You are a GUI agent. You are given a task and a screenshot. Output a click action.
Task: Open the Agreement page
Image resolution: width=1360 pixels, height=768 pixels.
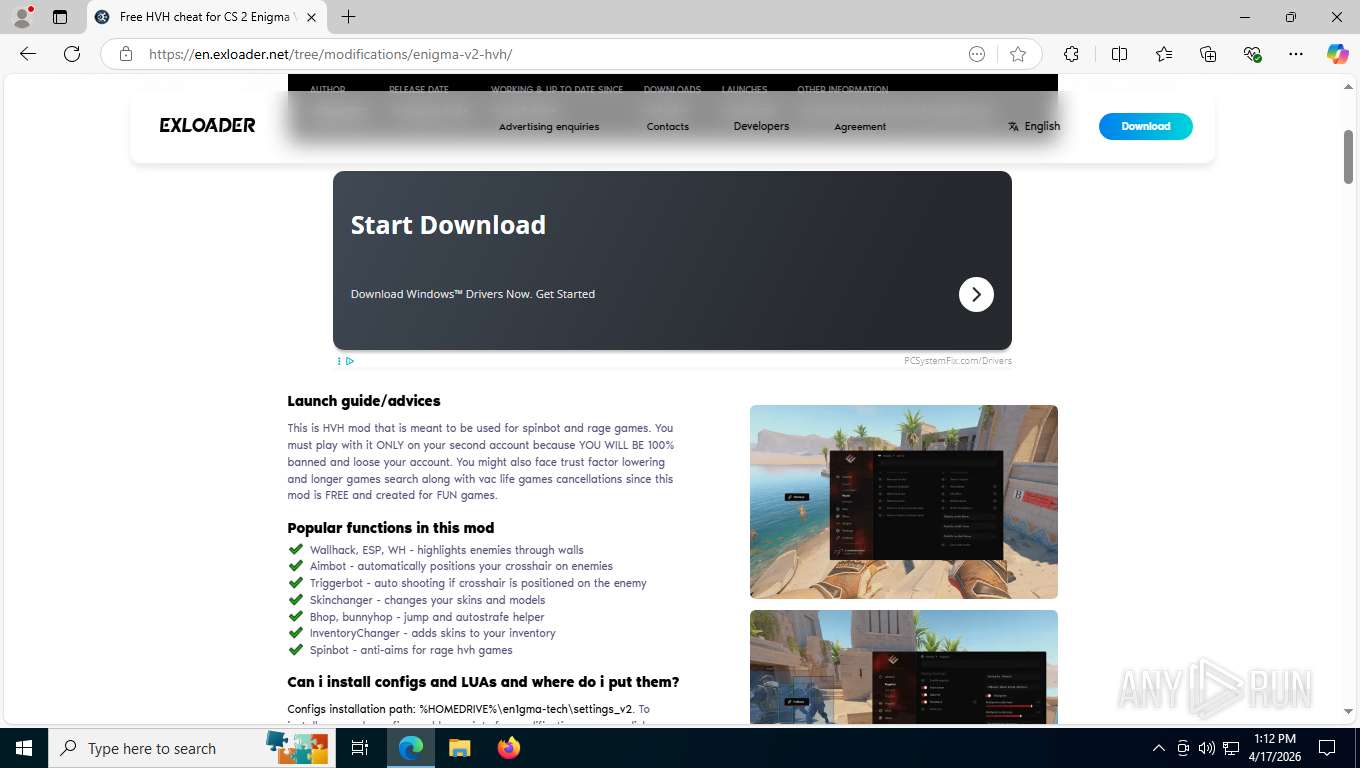(x=860, y=126)
